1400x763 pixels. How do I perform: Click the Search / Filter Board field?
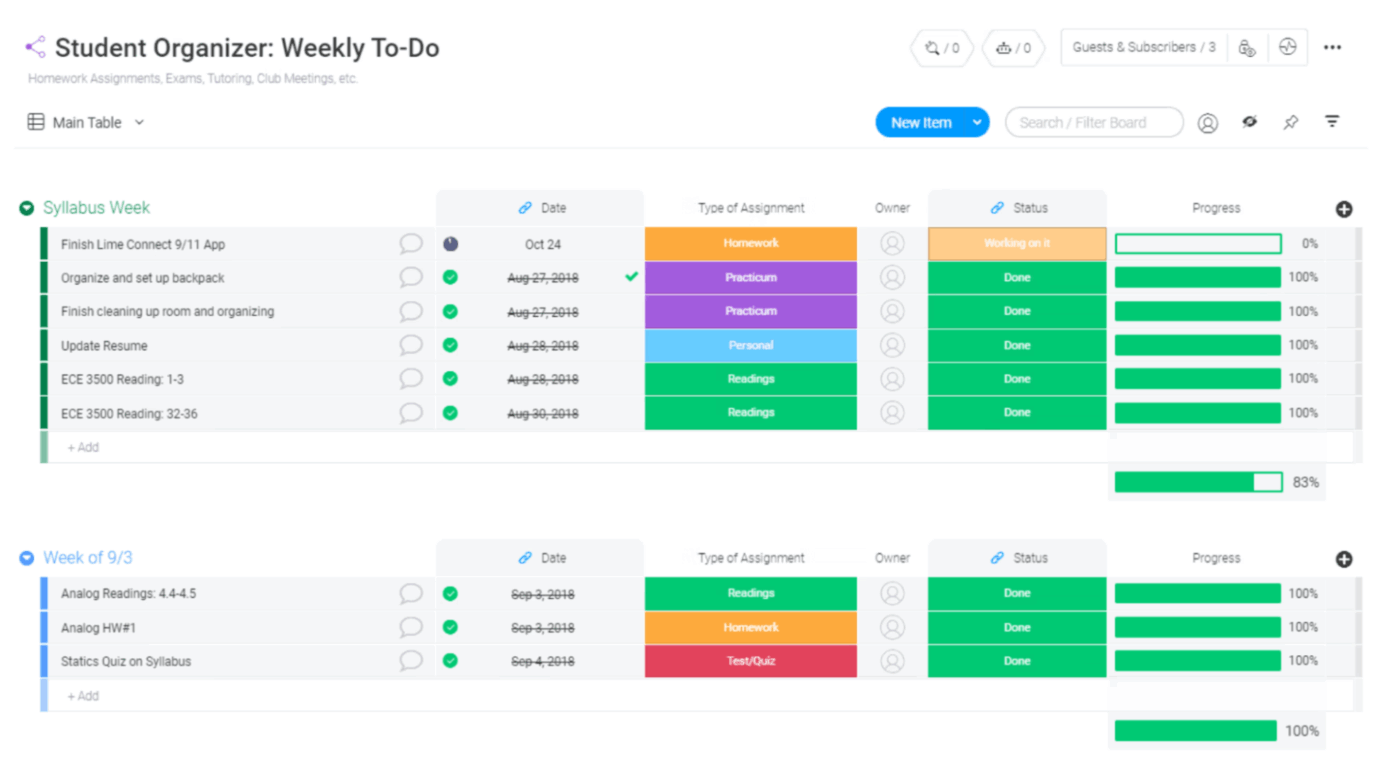1093,123
